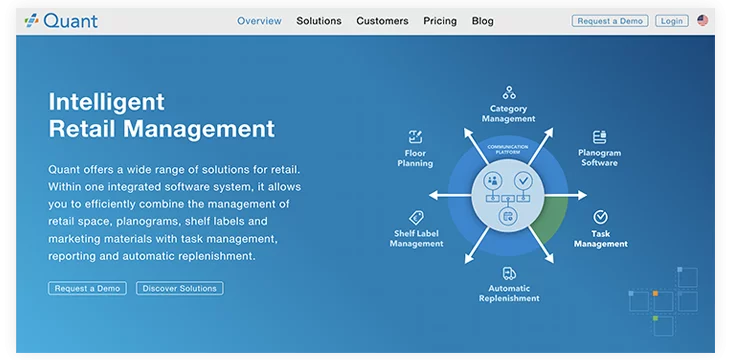Click the Planogram Software icon

[600, 137]
